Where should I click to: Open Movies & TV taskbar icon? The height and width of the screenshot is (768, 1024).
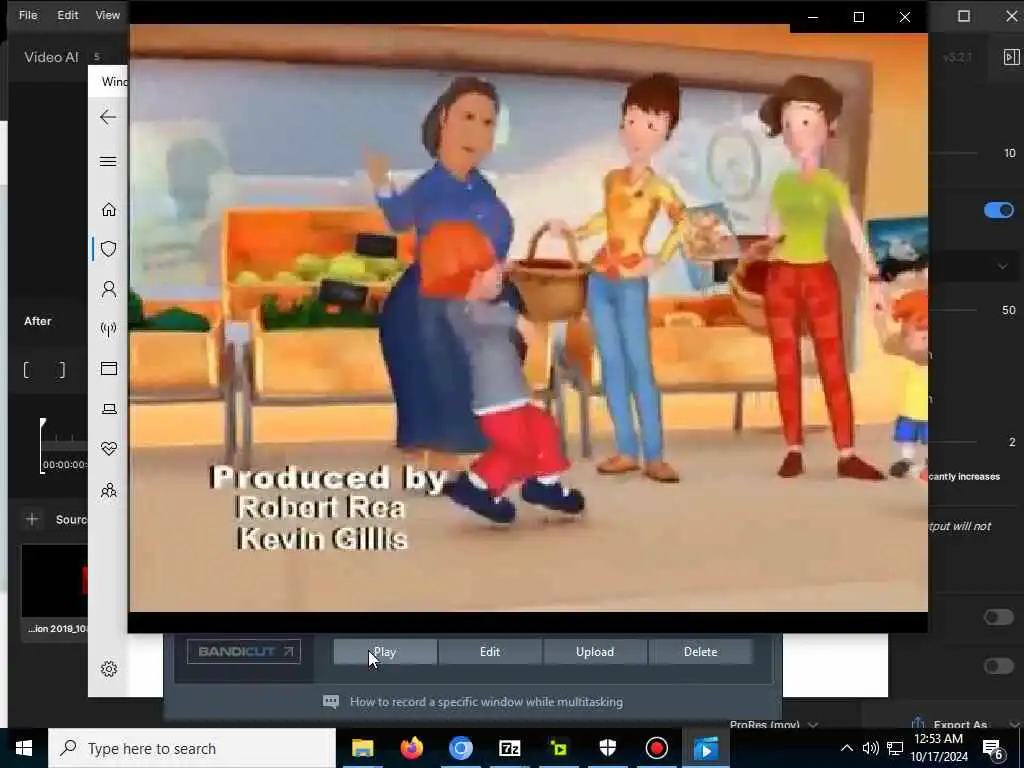point(705,748)
